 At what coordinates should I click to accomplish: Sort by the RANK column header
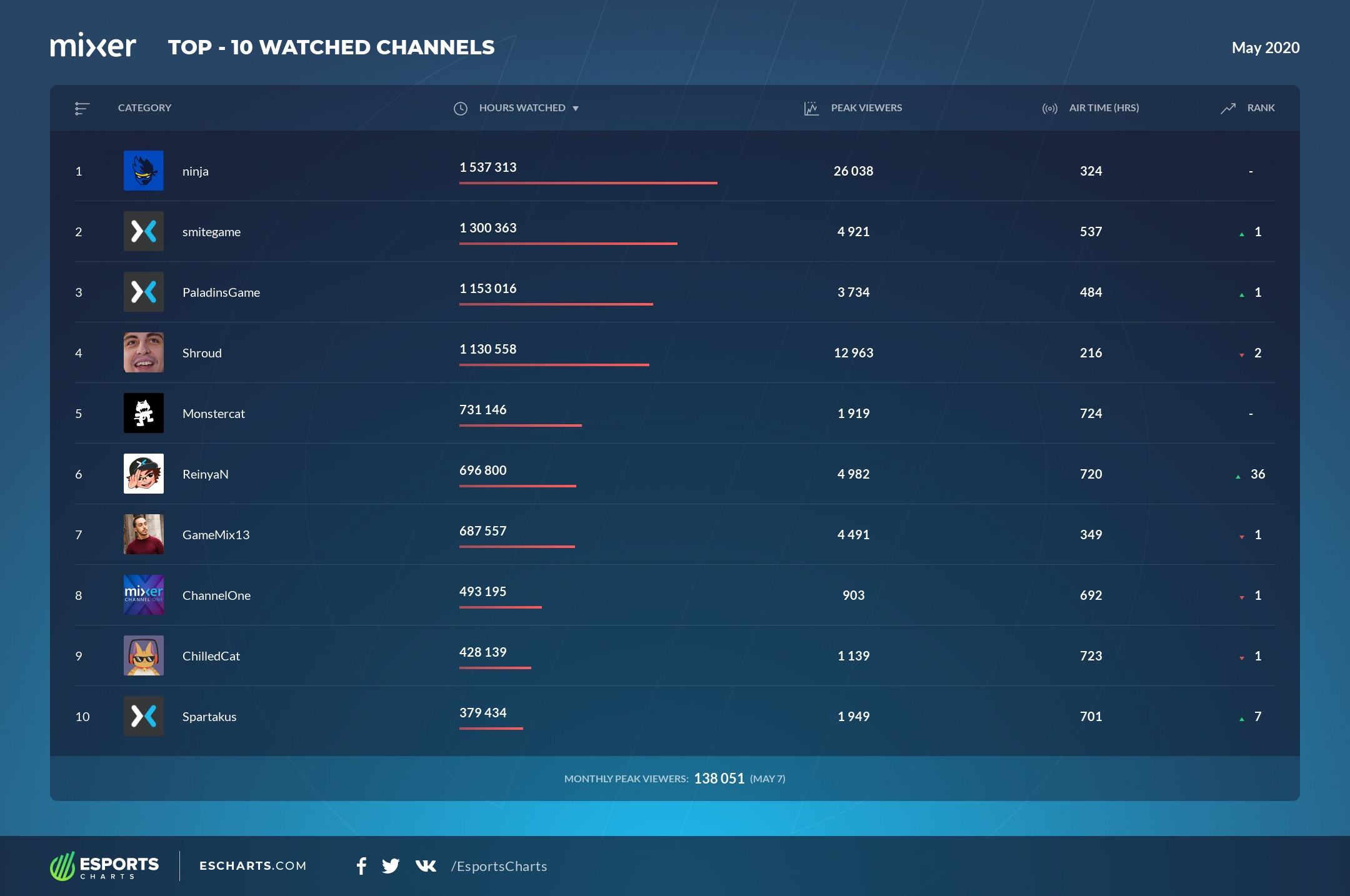1261,108
